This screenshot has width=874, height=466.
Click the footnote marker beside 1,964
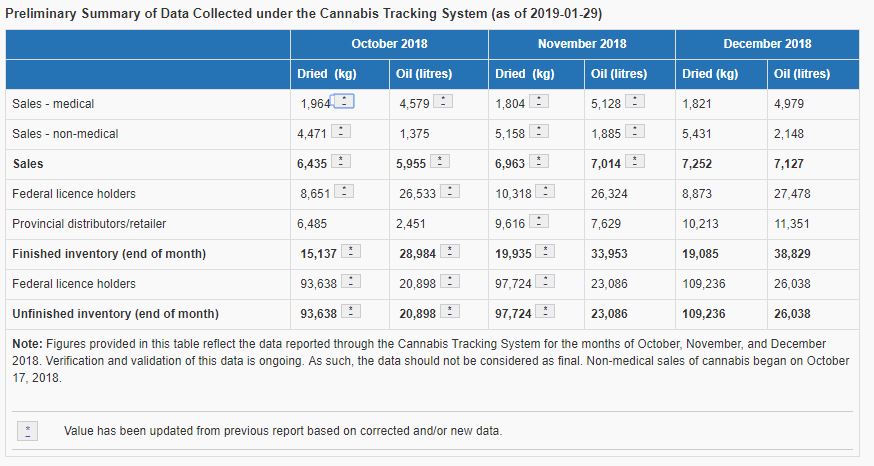coord(344,101)
